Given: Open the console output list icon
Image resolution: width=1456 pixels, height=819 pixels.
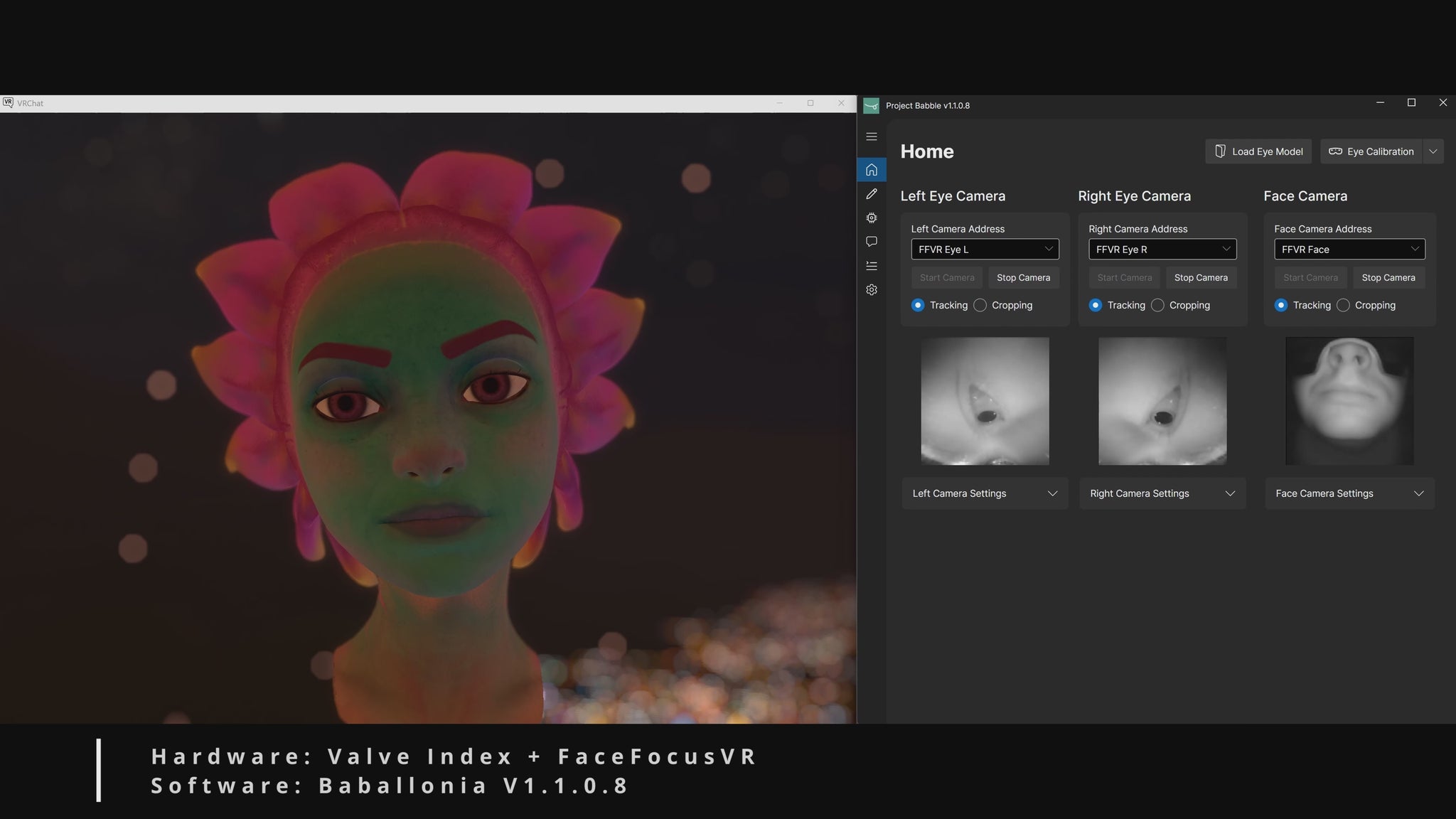Looking at the screenshot, I should pyautogui.click(x=872, y=266).
